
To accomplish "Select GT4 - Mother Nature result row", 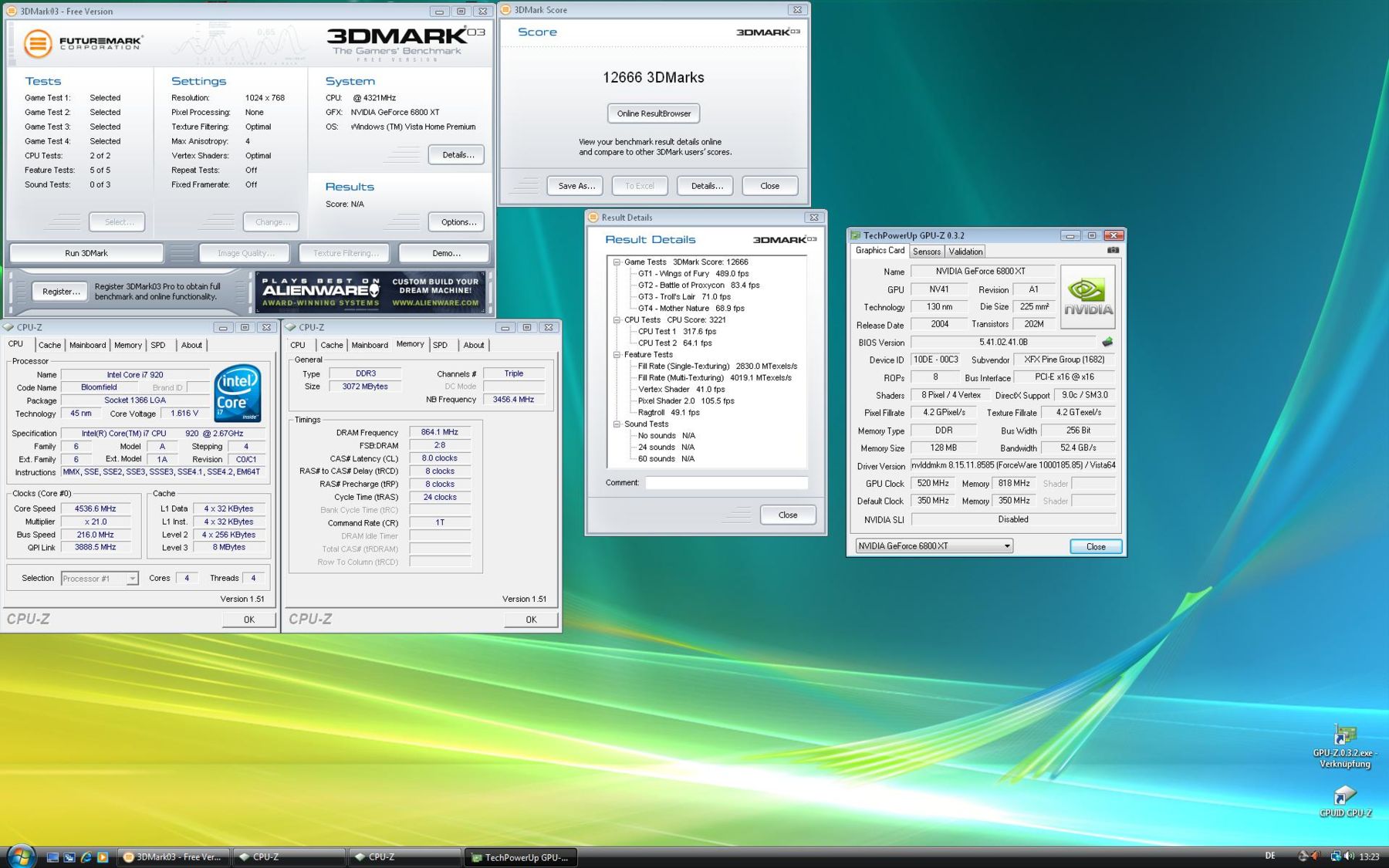I will coord(691,309).
